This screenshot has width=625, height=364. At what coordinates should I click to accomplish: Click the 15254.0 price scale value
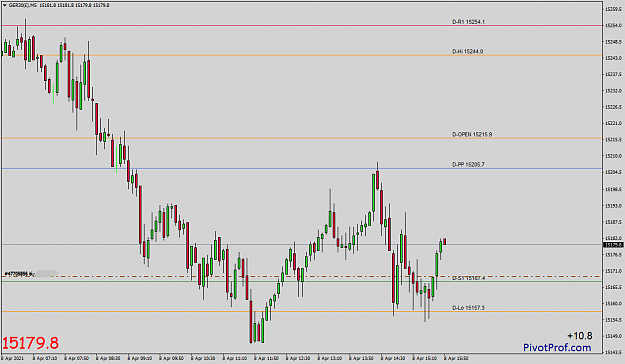coord(613,25)
